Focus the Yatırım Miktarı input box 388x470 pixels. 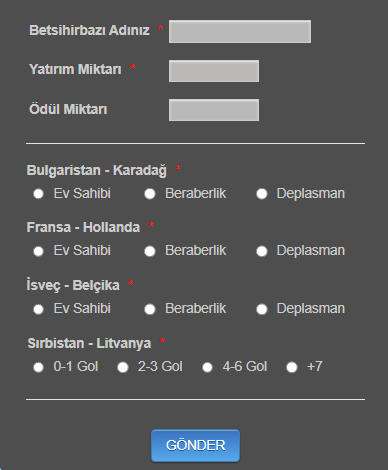214,71
